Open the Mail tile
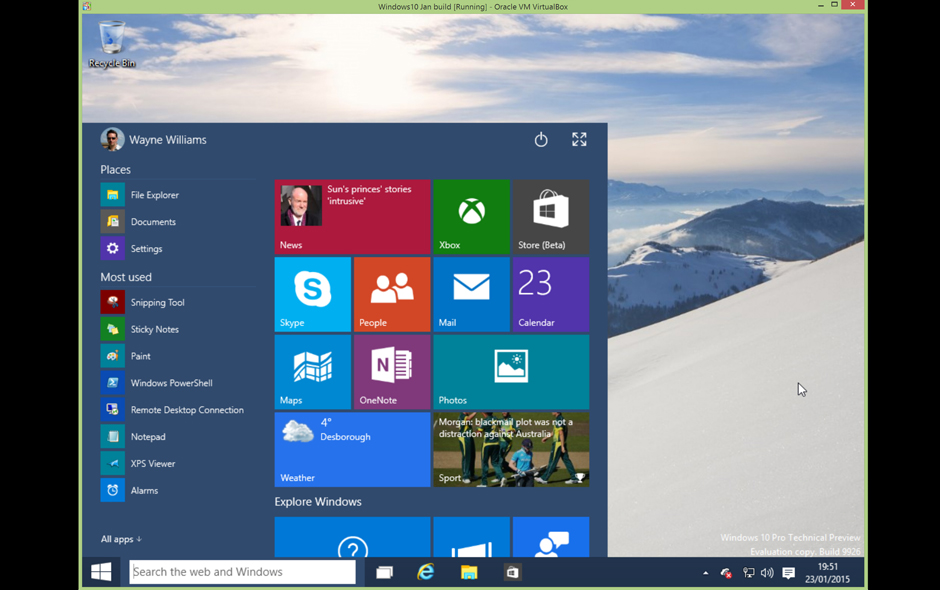 pos(471,294)
